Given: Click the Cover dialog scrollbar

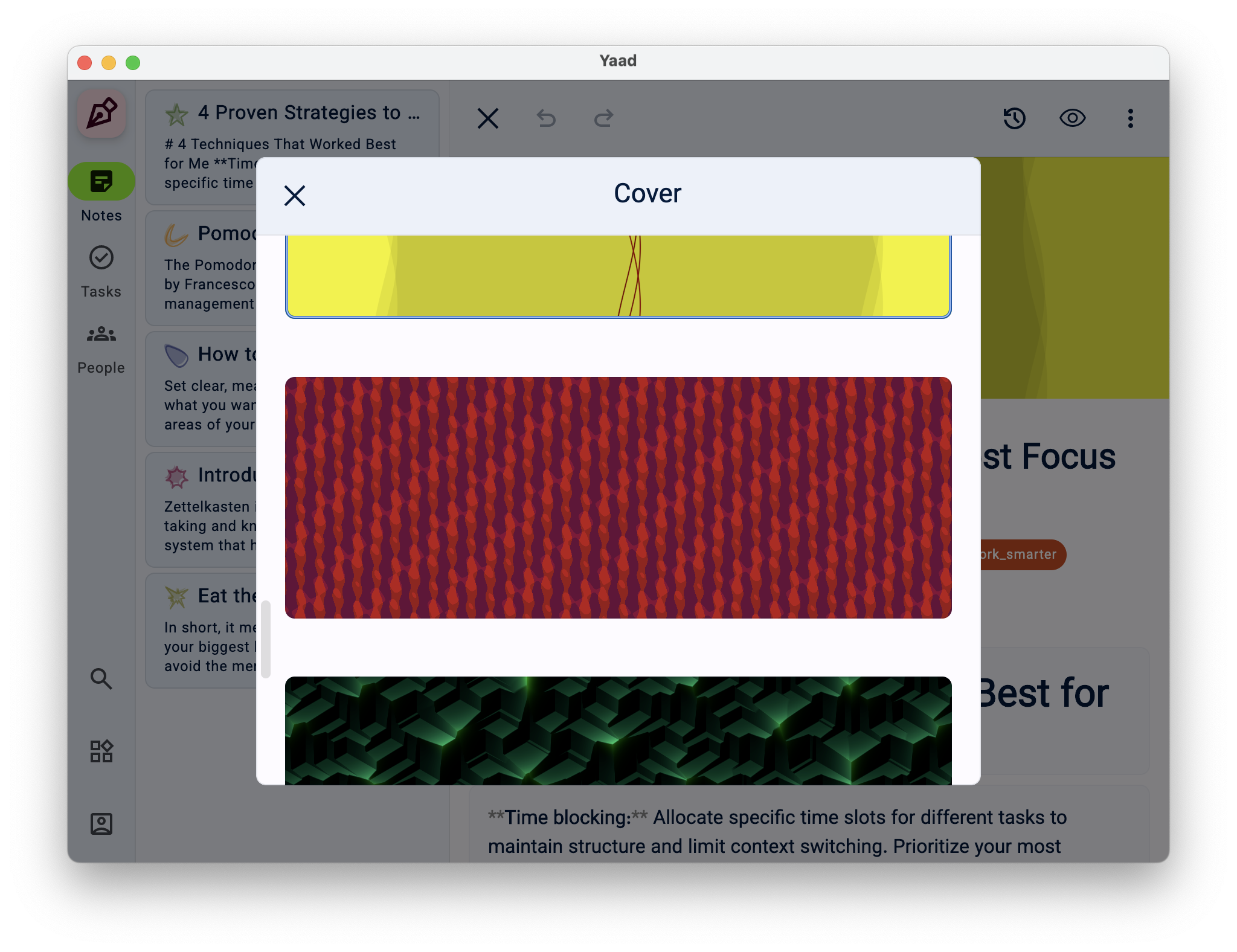Looking at the screenshot, I should pos(265,639).
